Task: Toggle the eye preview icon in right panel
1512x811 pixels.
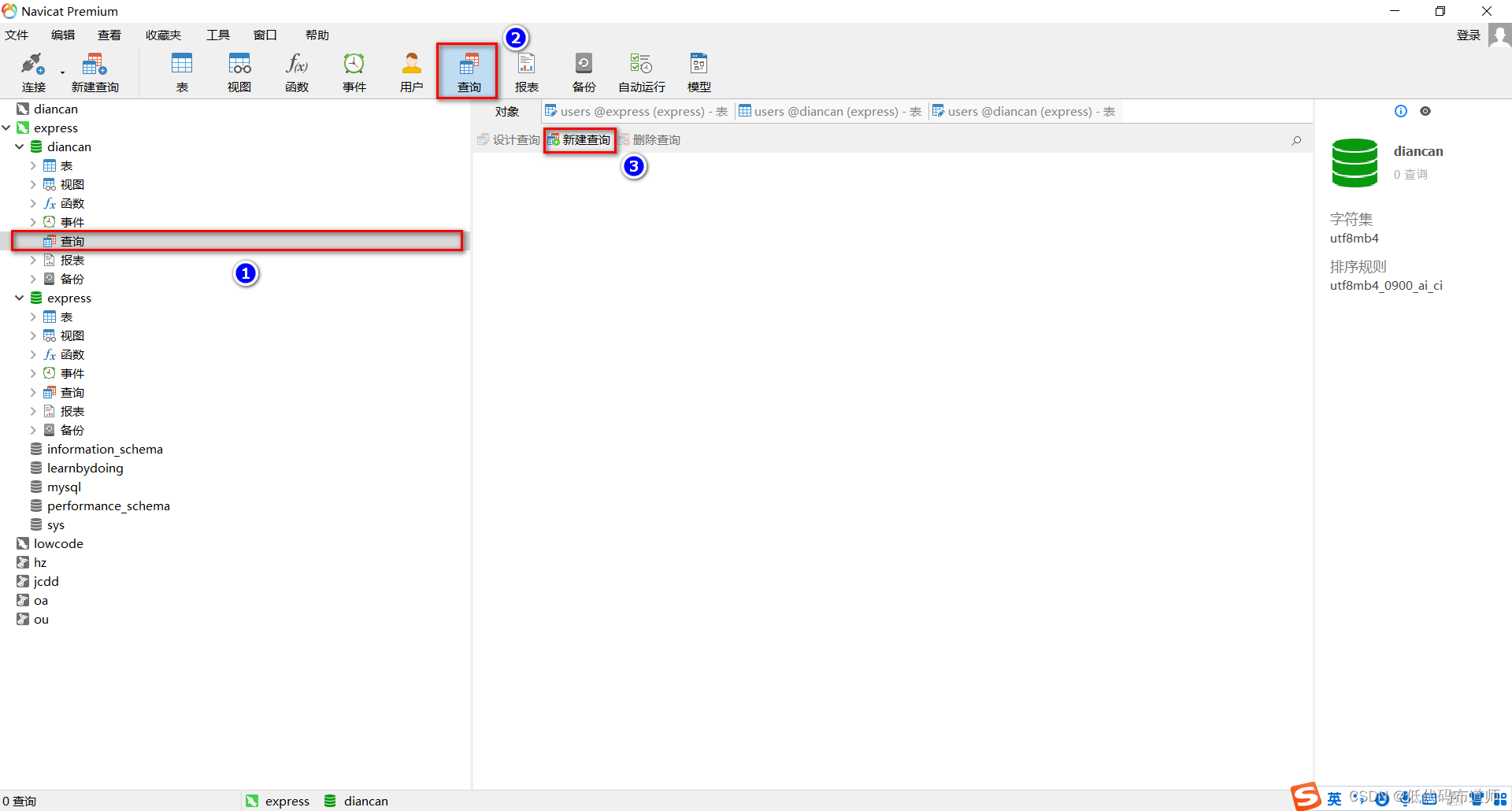Action: pyautogui.click(x=1425, y=111)
